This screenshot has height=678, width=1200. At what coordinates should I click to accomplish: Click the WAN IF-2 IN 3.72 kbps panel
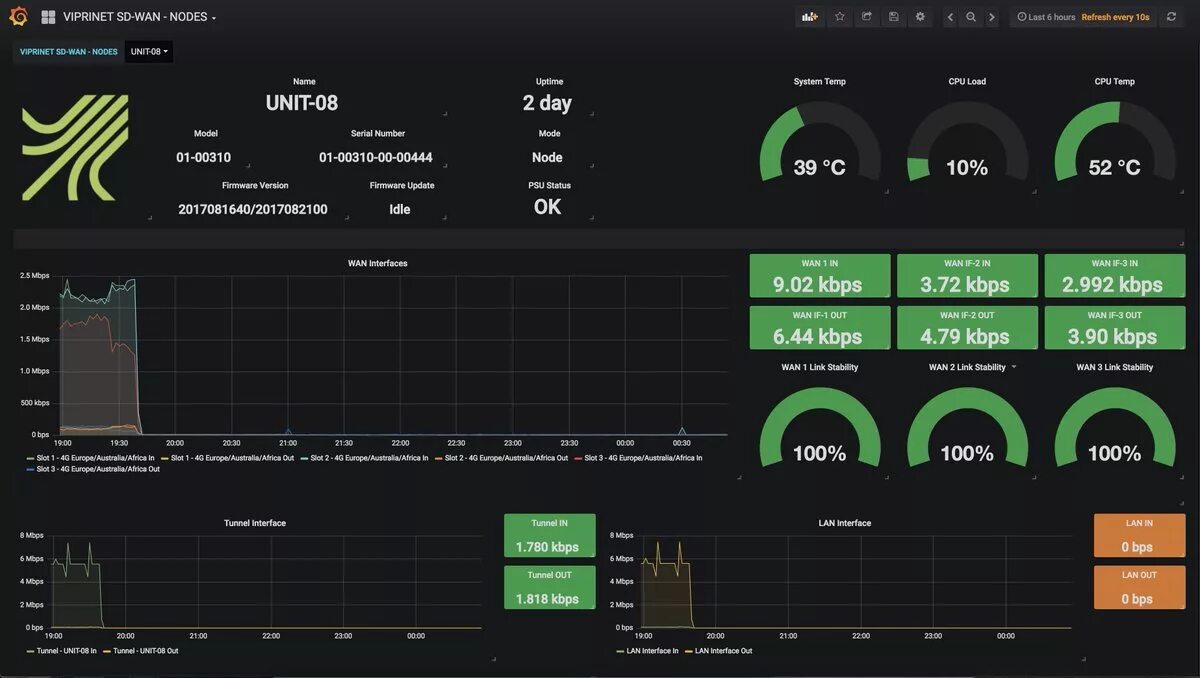(x=967, y=276)
